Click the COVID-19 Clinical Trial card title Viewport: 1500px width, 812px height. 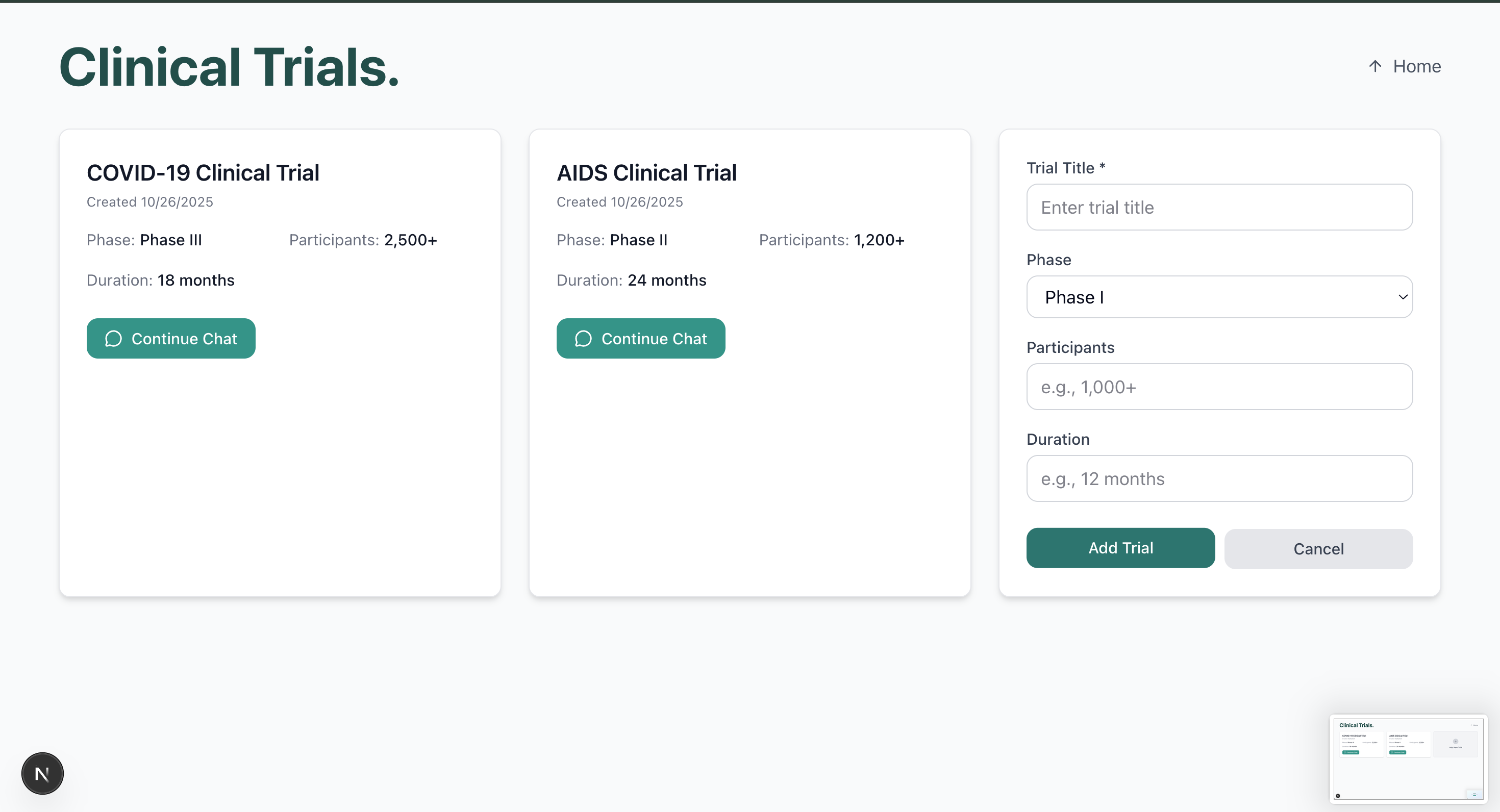(203, 173)
